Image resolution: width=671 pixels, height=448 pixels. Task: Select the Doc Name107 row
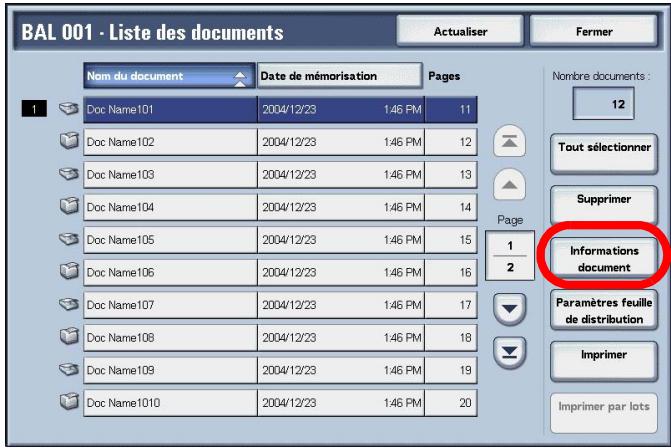(280, 305)
